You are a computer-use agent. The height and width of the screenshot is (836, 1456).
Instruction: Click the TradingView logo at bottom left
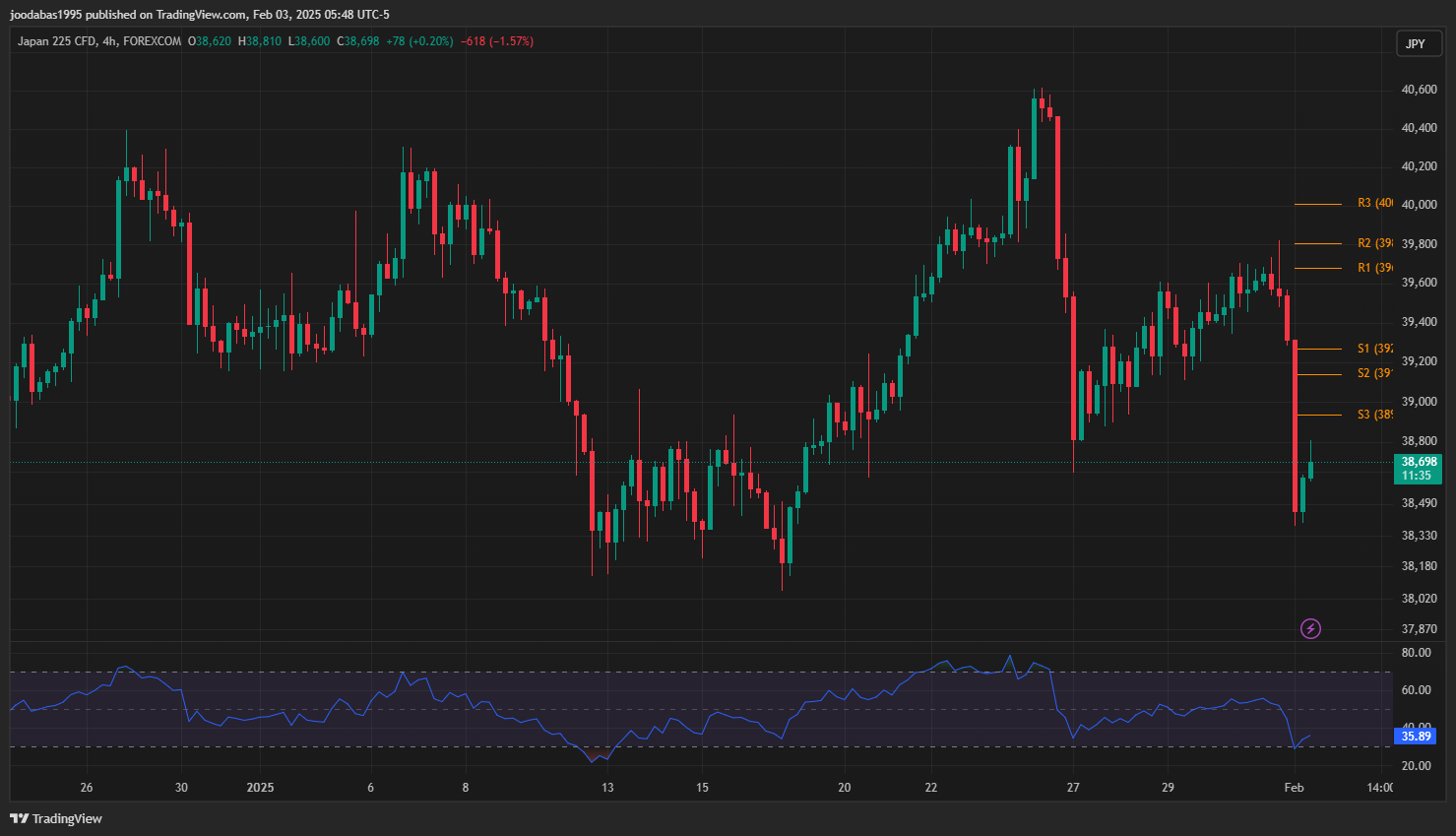coord(56,818)
